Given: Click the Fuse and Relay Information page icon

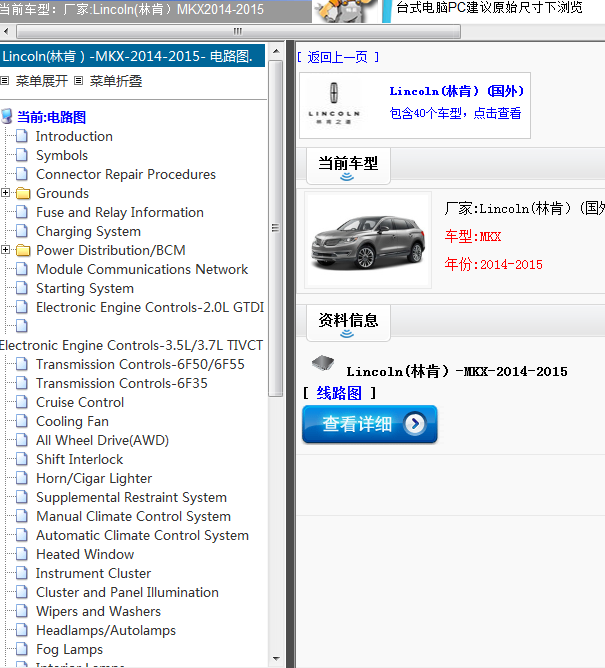Looking at the screenshot, I should pyautogui.click(x=22, y=212).
